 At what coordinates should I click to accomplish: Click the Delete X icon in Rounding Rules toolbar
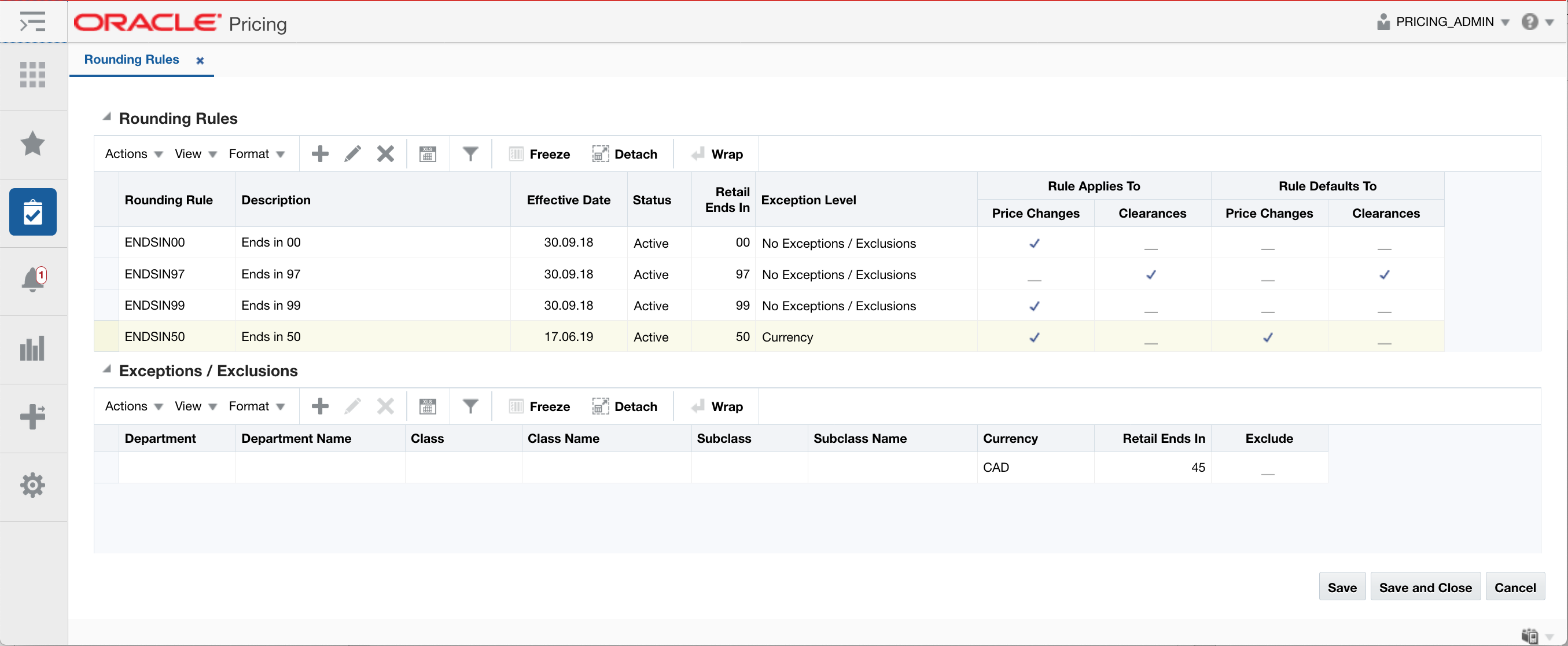[385, 154]
